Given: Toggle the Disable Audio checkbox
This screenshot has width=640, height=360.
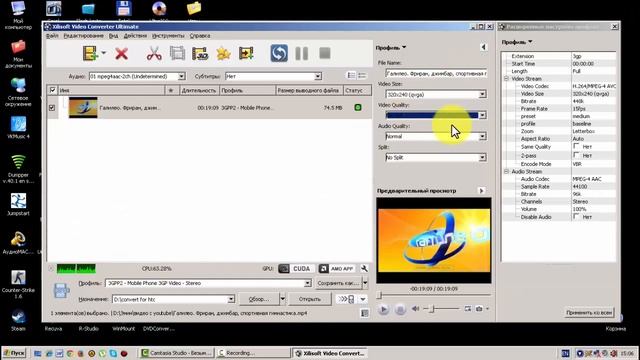Looking at the screenshot, I should coord(576,217).
